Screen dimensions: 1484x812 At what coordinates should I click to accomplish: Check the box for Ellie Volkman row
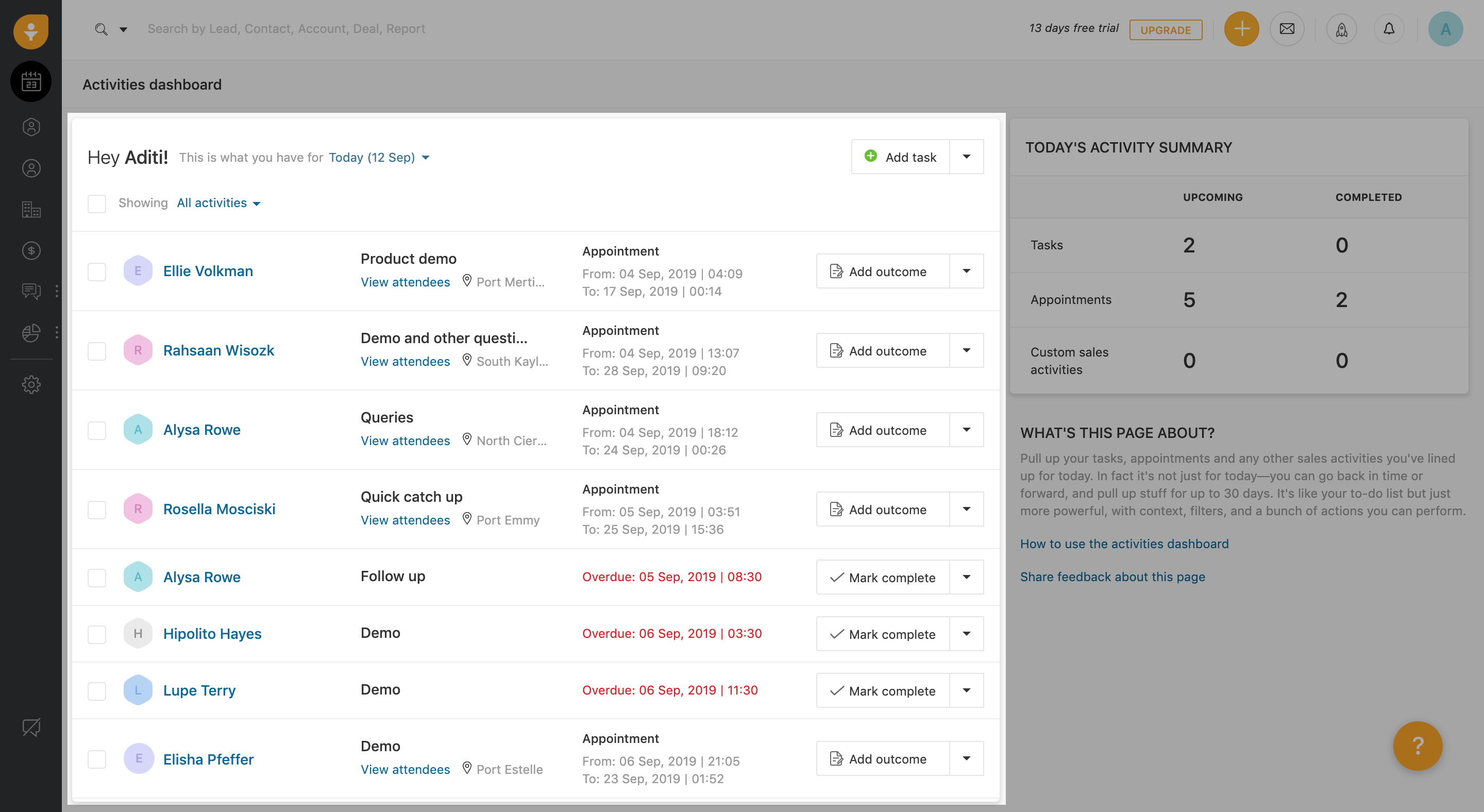tap(97, 271)
